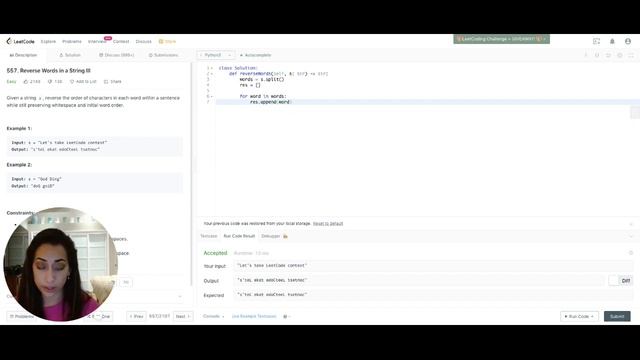Click the editor info icon
This screenshot has width=640, height=360.
point(586,55)
